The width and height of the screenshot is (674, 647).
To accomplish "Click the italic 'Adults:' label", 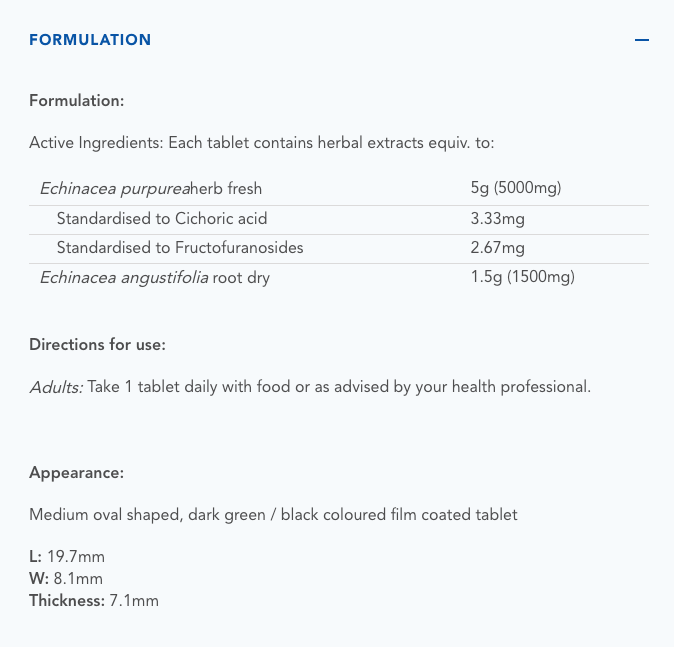I will pos(56,386).
